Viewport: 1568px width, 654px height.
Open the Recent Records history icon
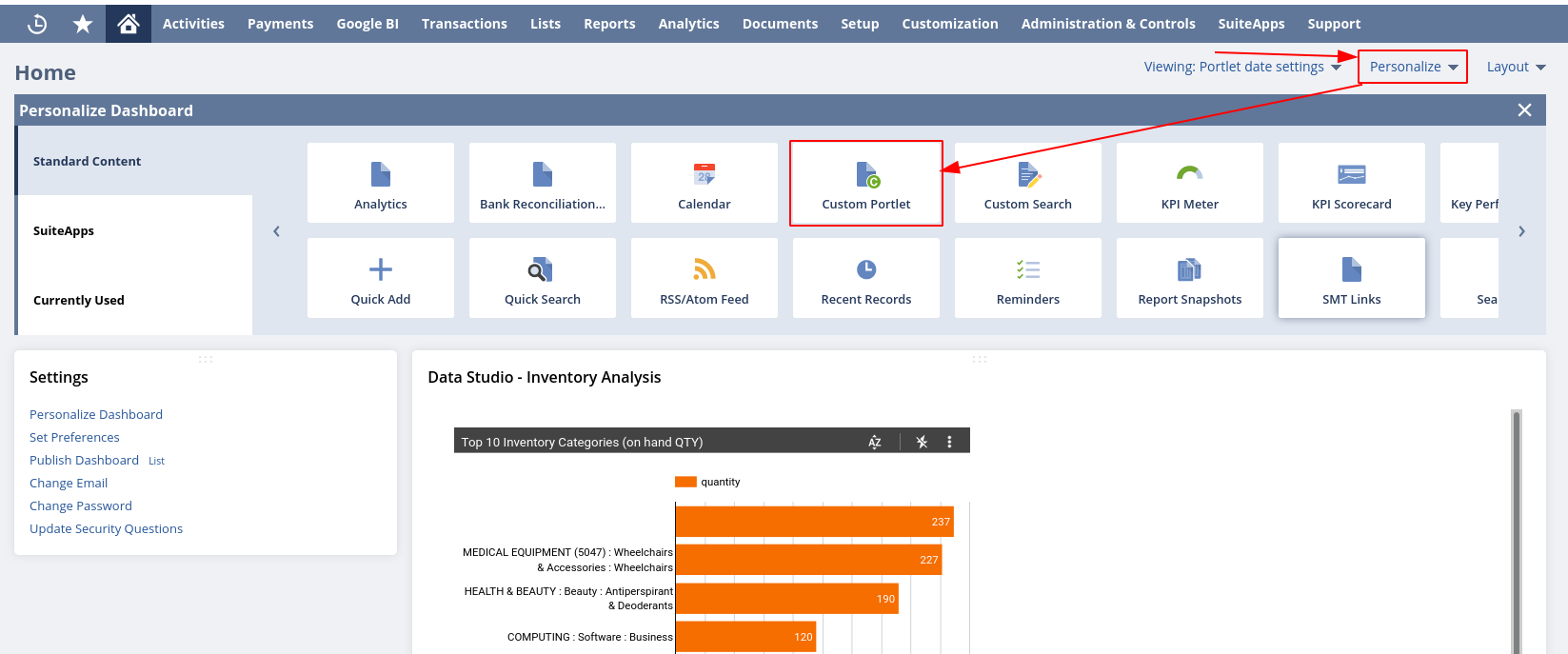tap(37, 24)
